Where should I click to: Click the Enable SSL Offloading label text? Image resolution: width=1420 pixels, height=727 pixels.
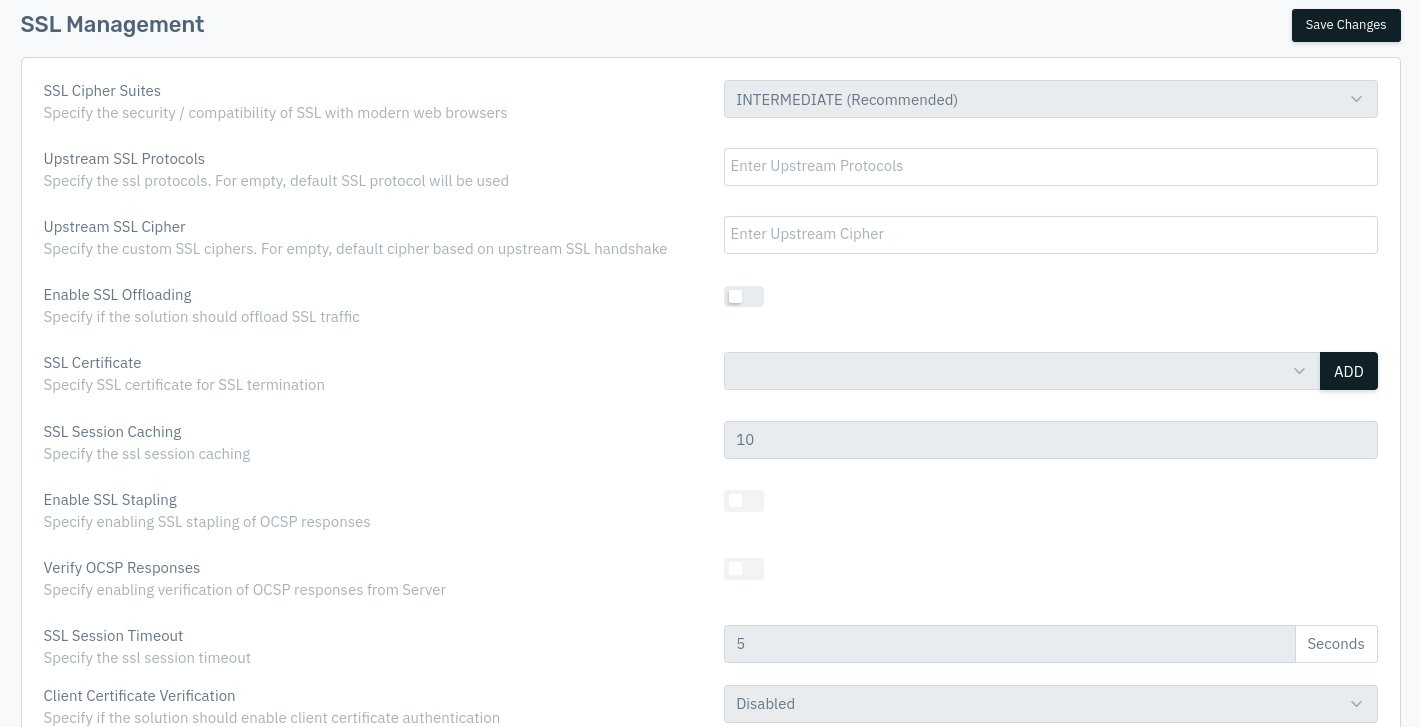117,295
